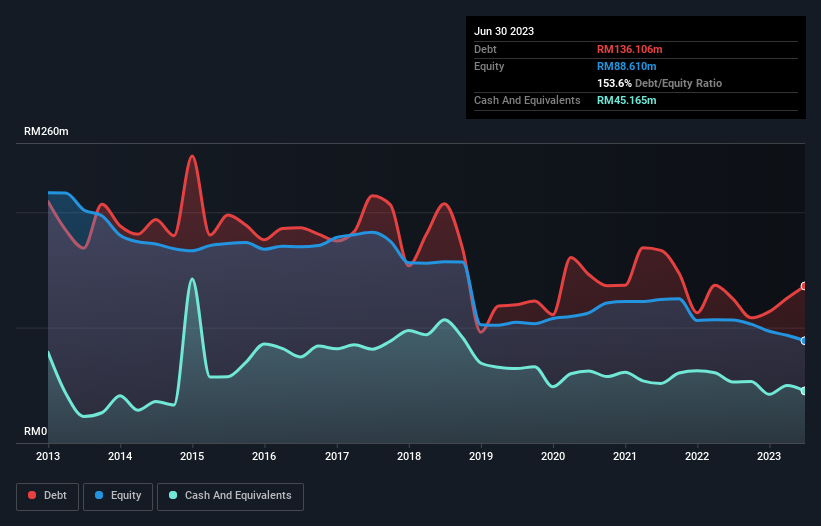This screenshot has width=821, height=526.
Task: Click the teal Cash endpoint marker
Action: (804, 391)
